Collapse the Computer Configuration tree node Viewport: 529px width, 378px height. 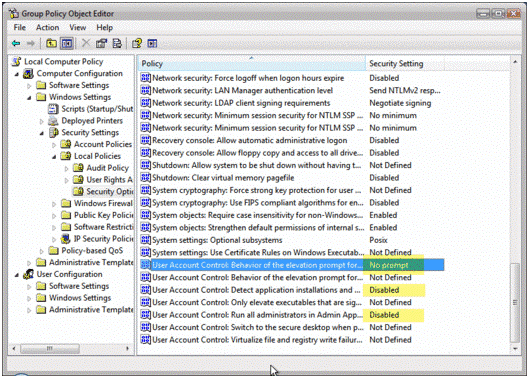point(17,74)
